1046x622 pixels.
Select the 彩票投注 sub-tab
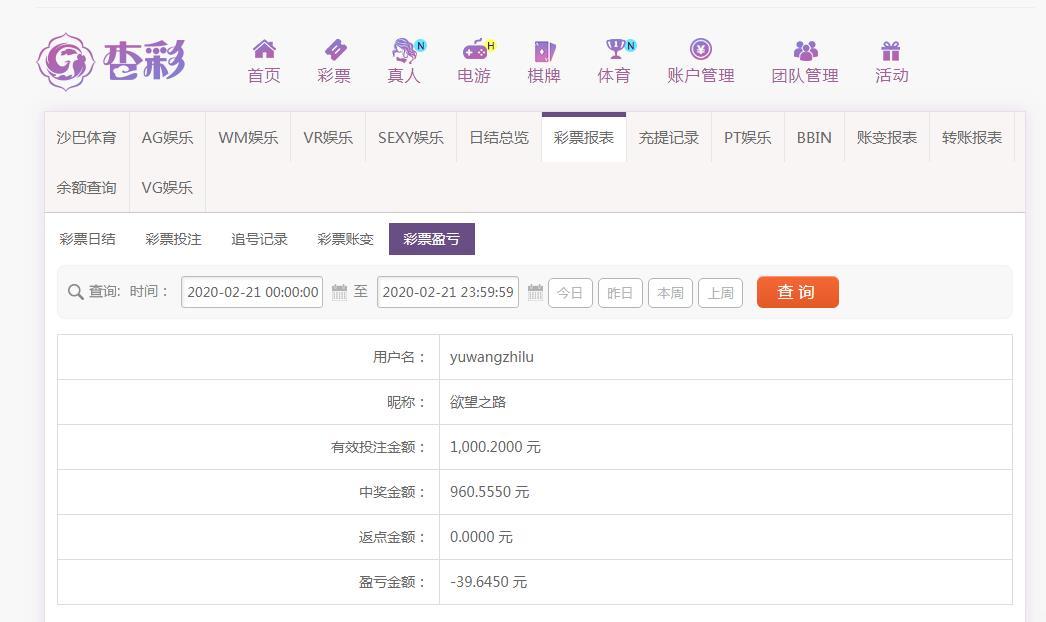pos(173,239)
